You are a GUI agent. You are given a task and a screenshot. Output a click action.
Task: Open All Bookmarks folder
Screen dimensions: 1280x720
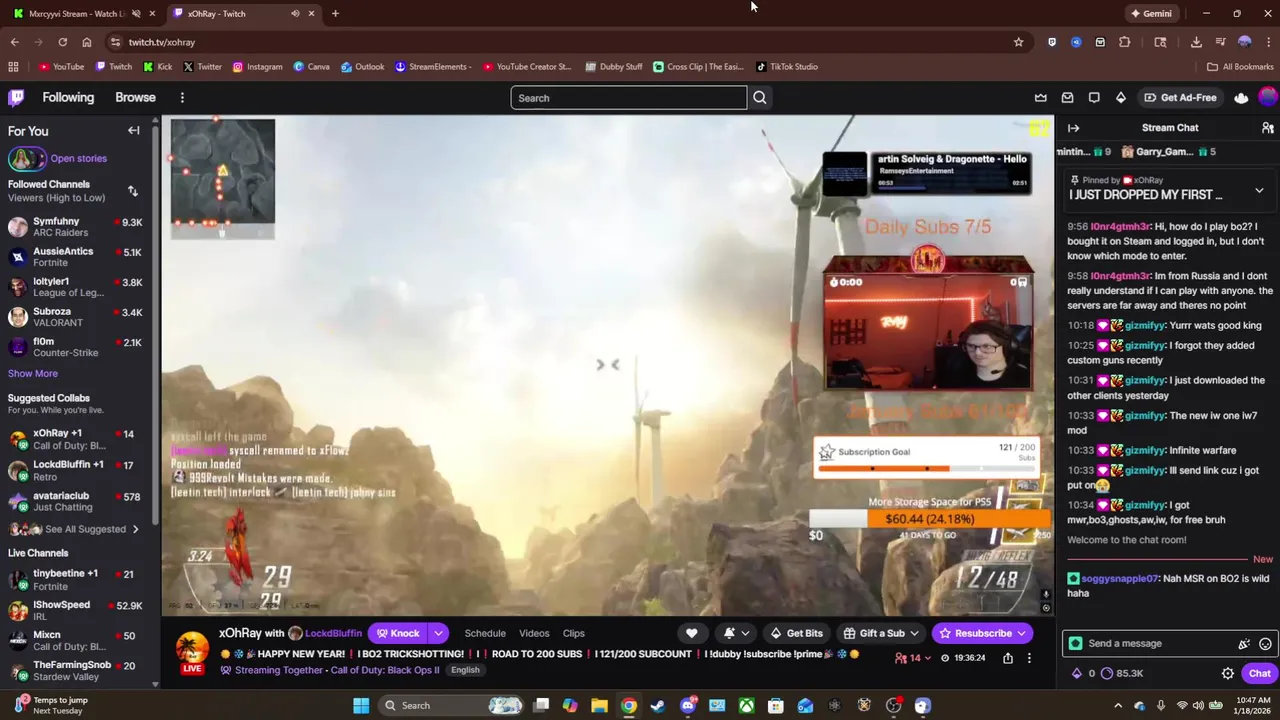click(1240, 67)
